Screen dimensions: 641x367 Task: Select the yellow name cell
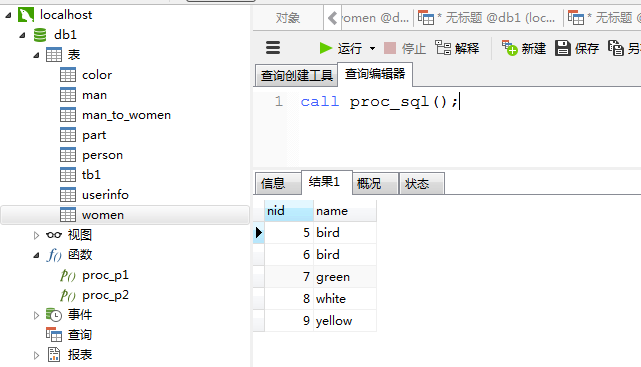[345, 321]
